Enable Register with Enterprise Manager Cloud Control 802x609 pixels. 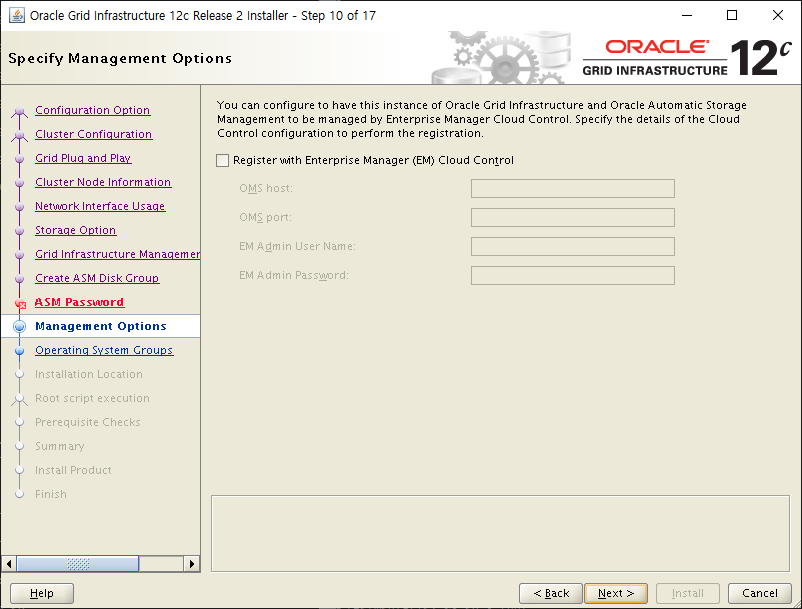(222, 161)
